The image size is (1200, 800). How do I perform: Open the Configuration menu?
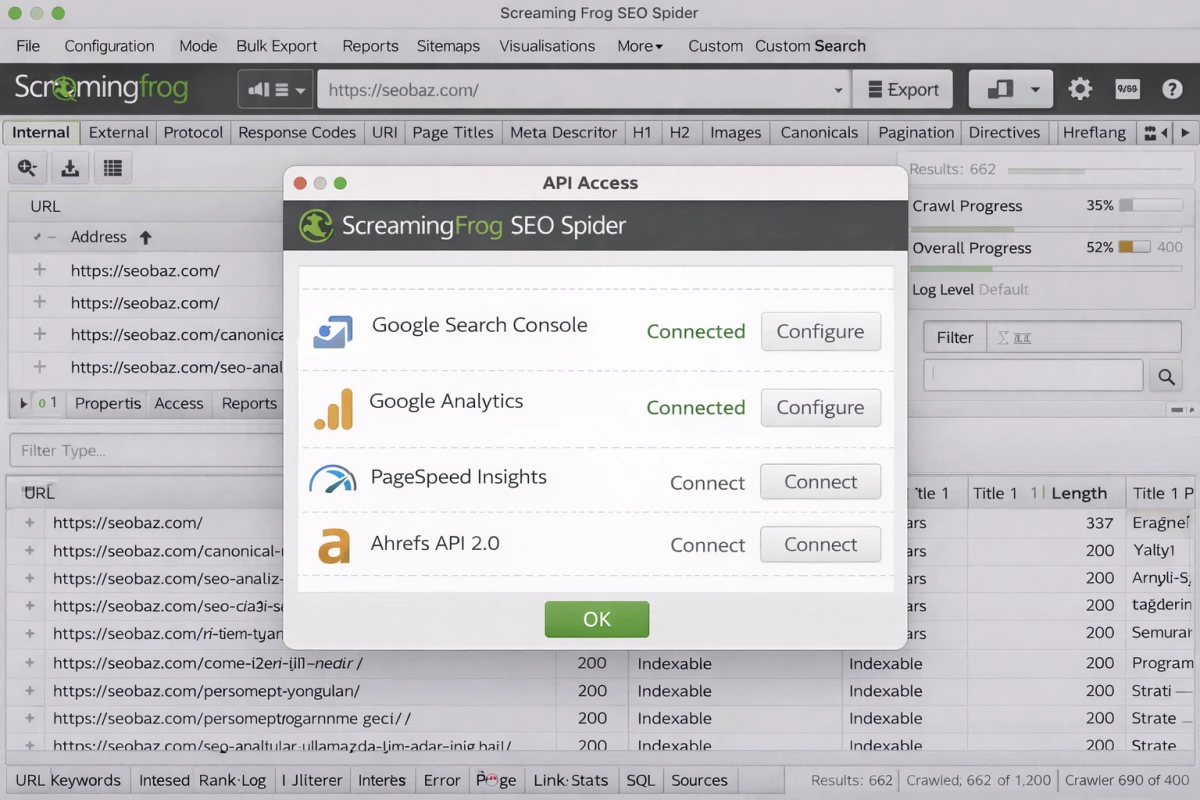click(109, 46)
